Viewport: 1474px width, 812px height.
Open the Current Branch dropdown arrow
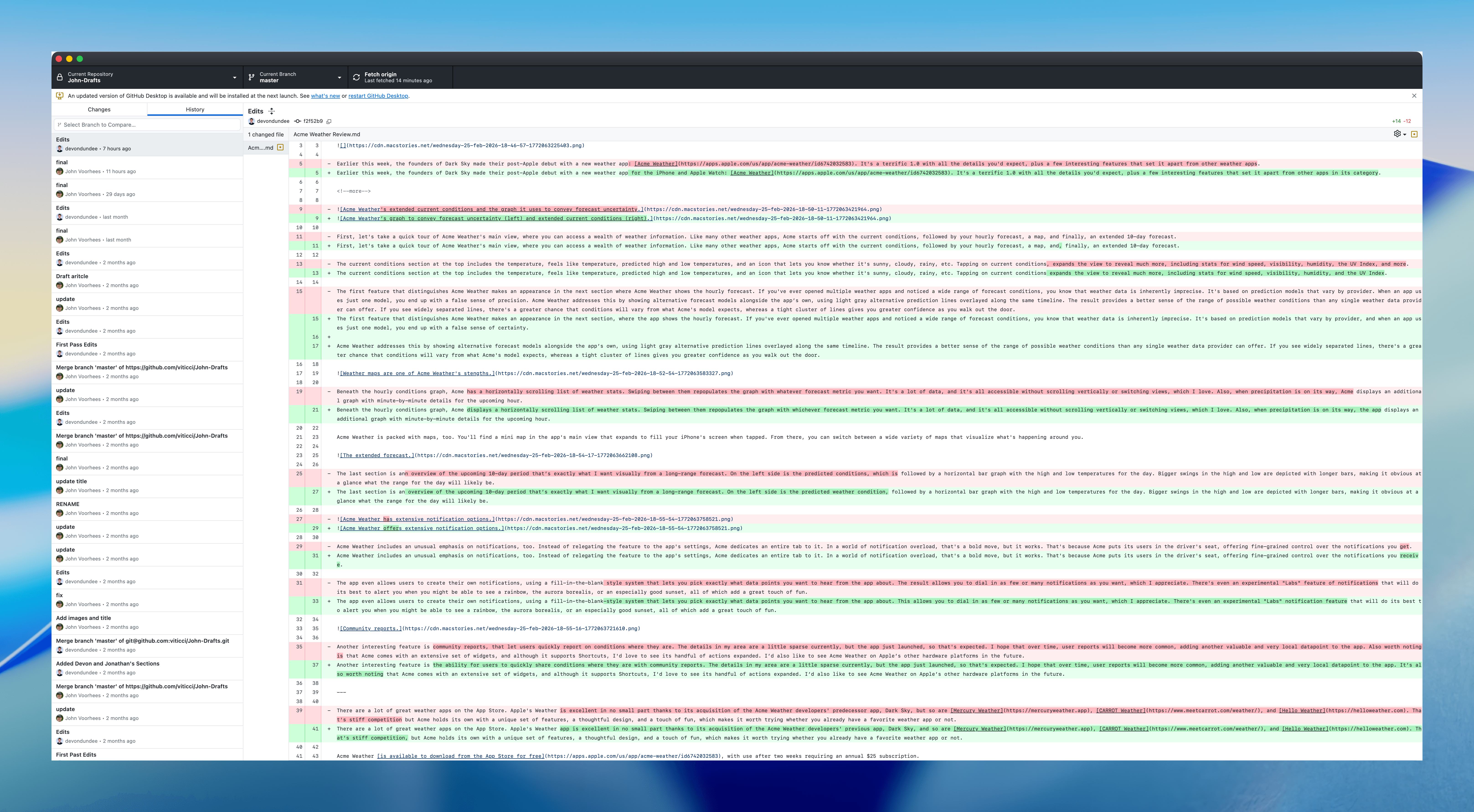click(x=339, y=78)
